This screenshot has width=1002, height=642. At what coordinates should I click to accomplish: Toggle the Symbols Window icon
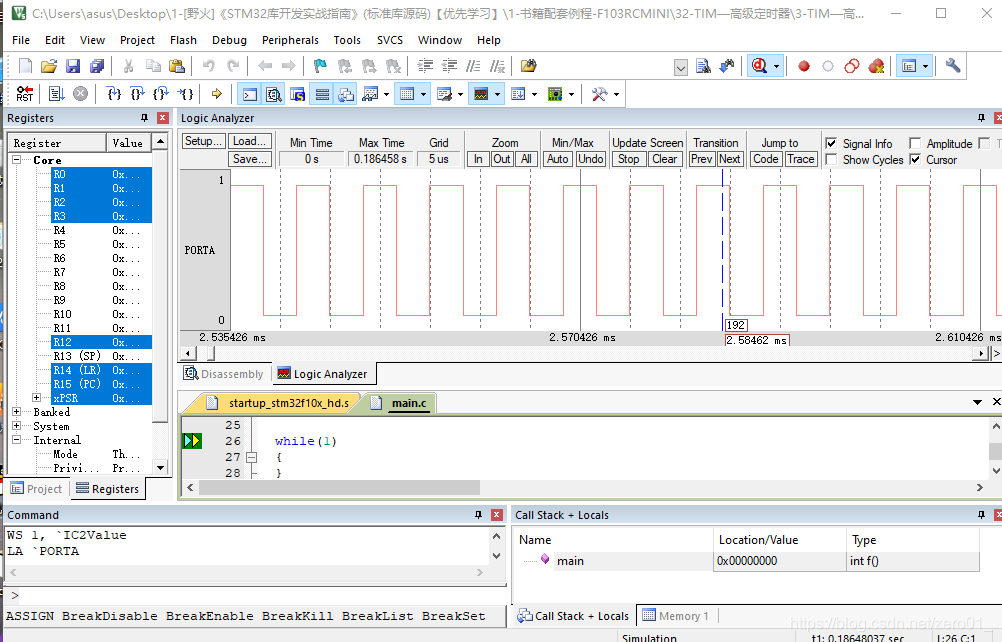[298, 95]
